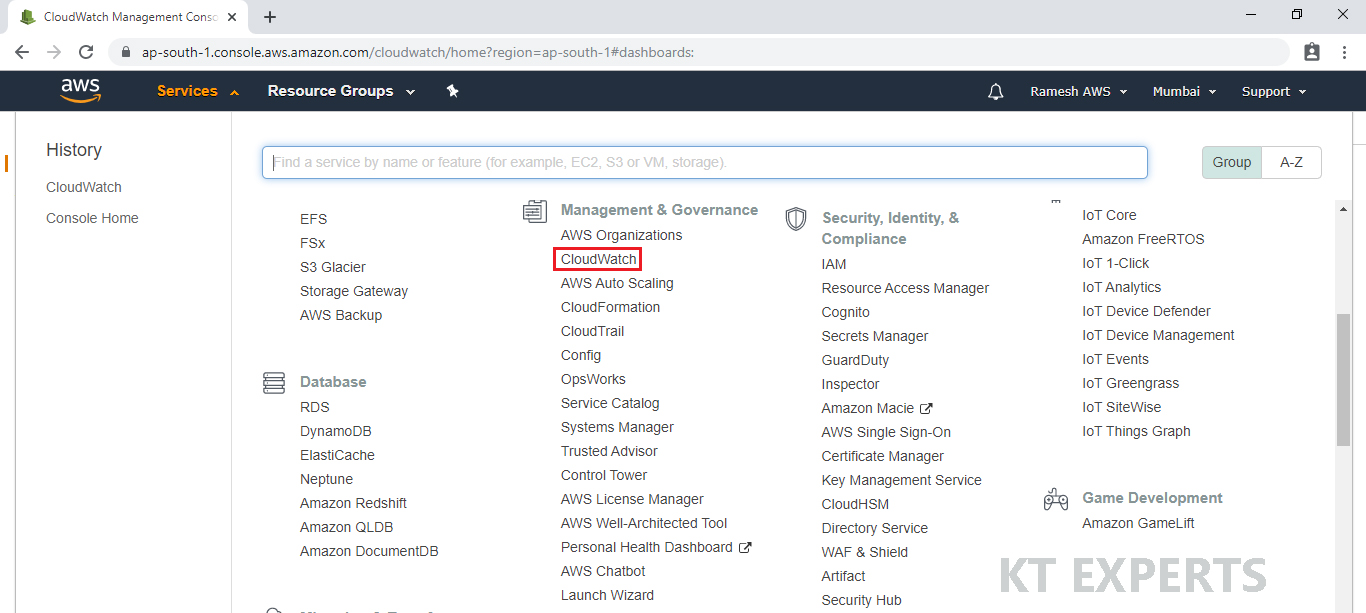Open Amazon FreeRTOS service
The image size is (1366, 613).
1143,239
